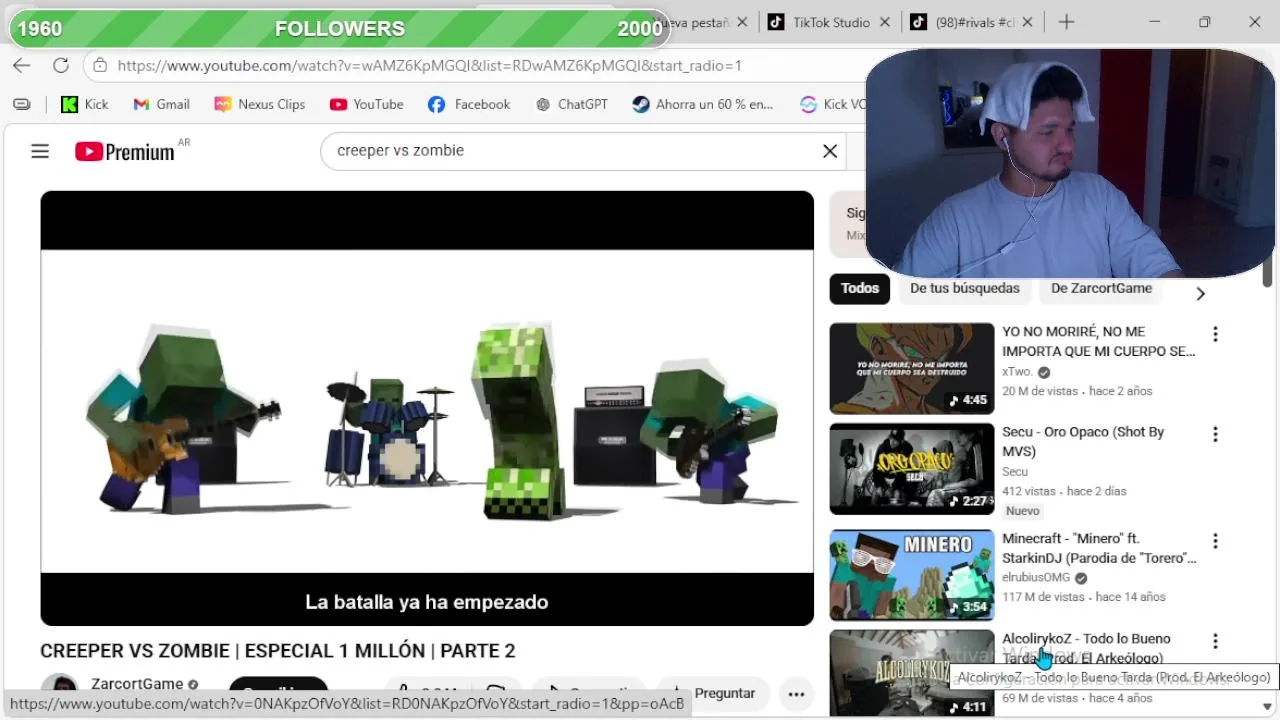Click the 'Nuevo' badge on Oro Opaco
The image size is (1280, 720).
pos(1023,511)
